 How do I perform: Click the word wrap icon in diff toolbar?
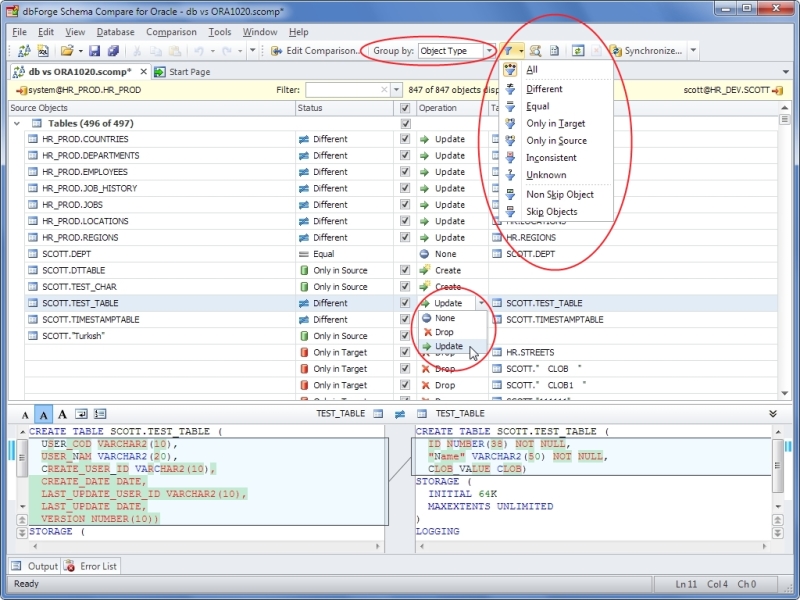pos(81,414)
